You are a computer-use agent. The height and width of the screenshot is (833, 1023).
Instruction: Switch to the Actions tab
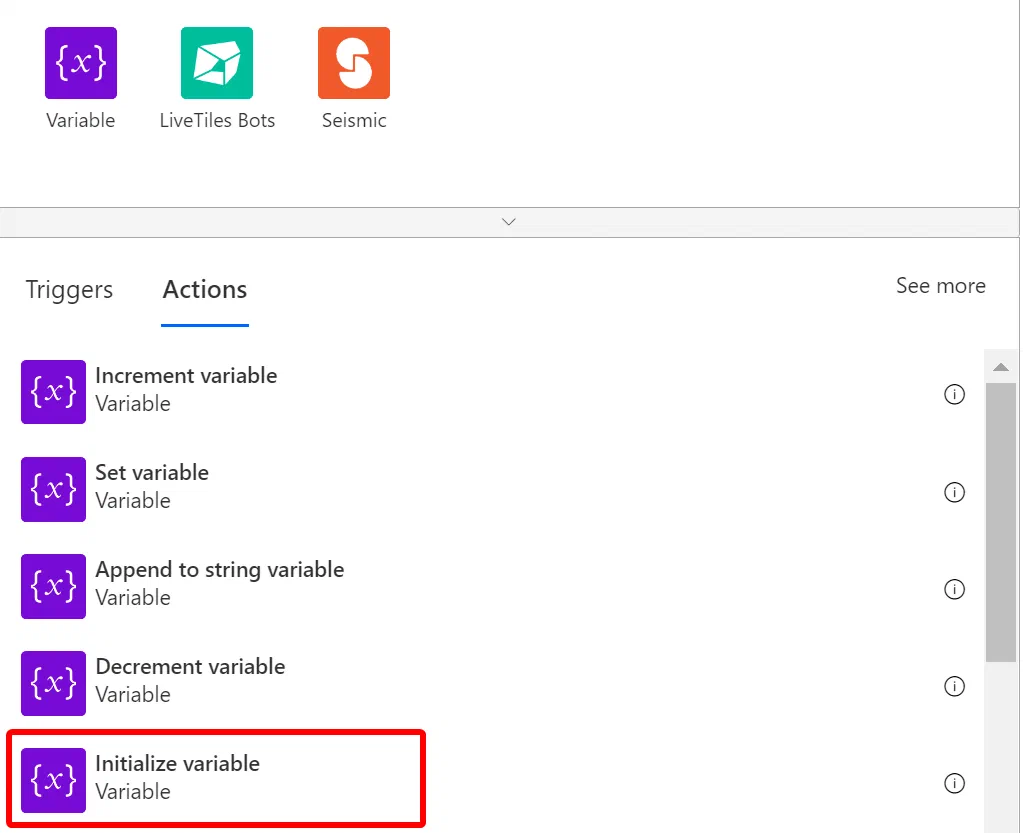[205, 289]
